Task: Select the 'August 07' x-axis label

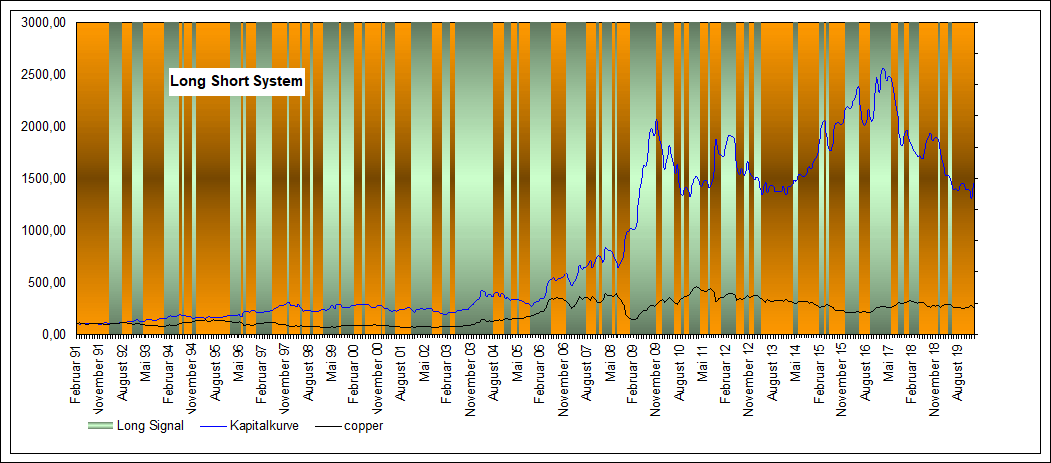Action: click(586, 373)
